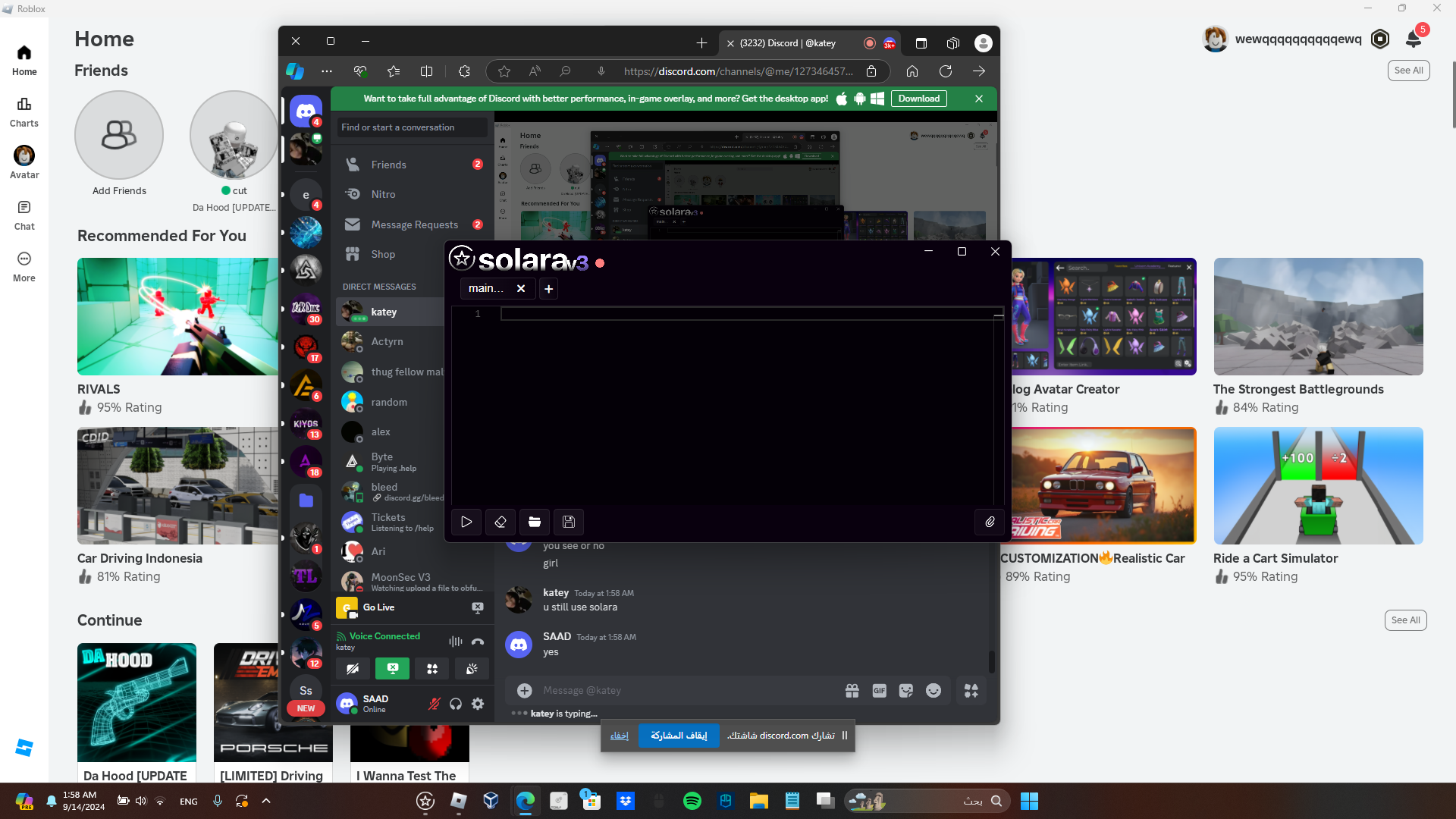Open direct message with random

click(391, 402)
